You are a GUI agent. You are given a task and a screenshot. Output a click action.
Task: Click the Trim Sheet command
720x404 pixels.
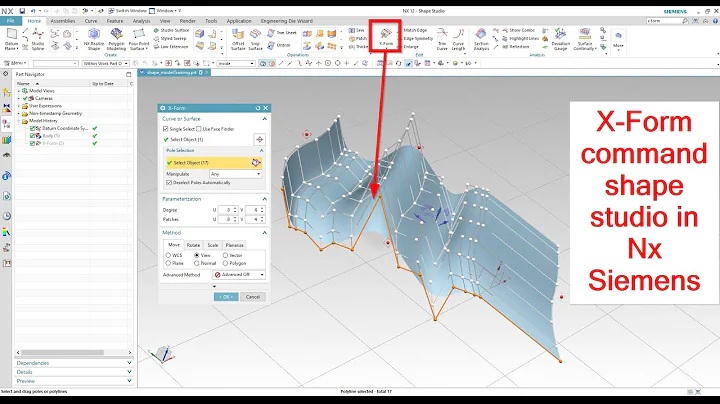click(282, 33)
